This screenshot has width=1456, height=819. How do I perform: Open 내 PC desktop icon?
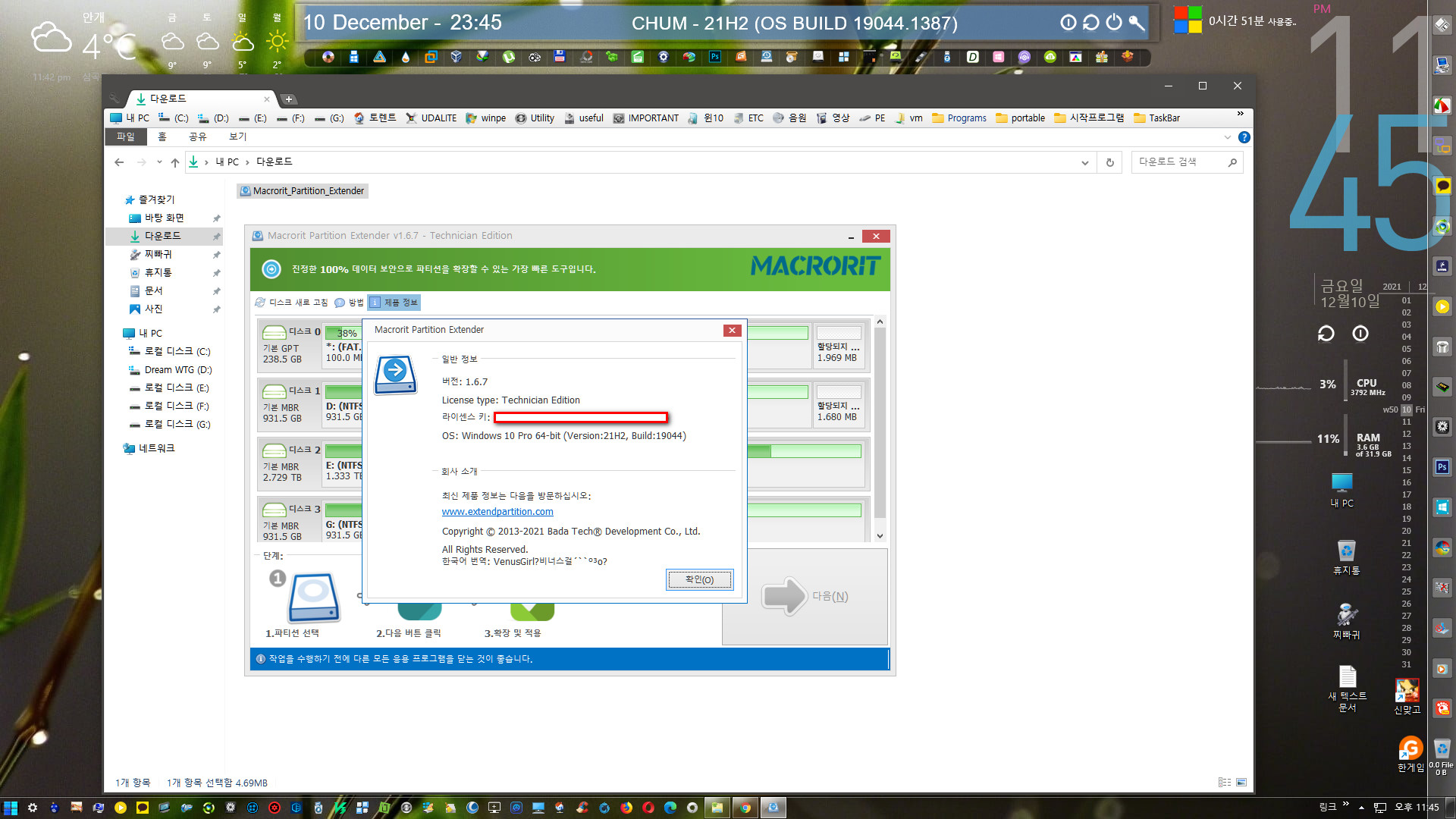point(1341,490)
